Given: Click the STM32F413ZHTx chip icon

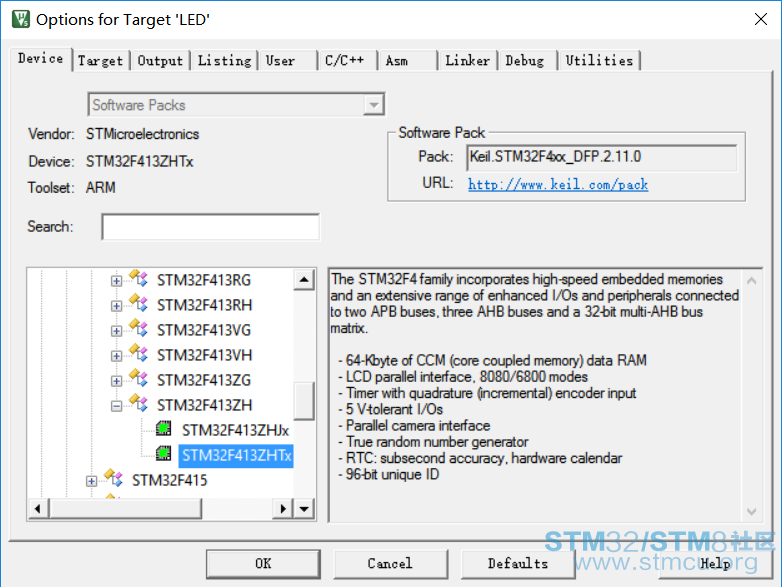Looking at the screenshot, I should click(x=164, y=453).
